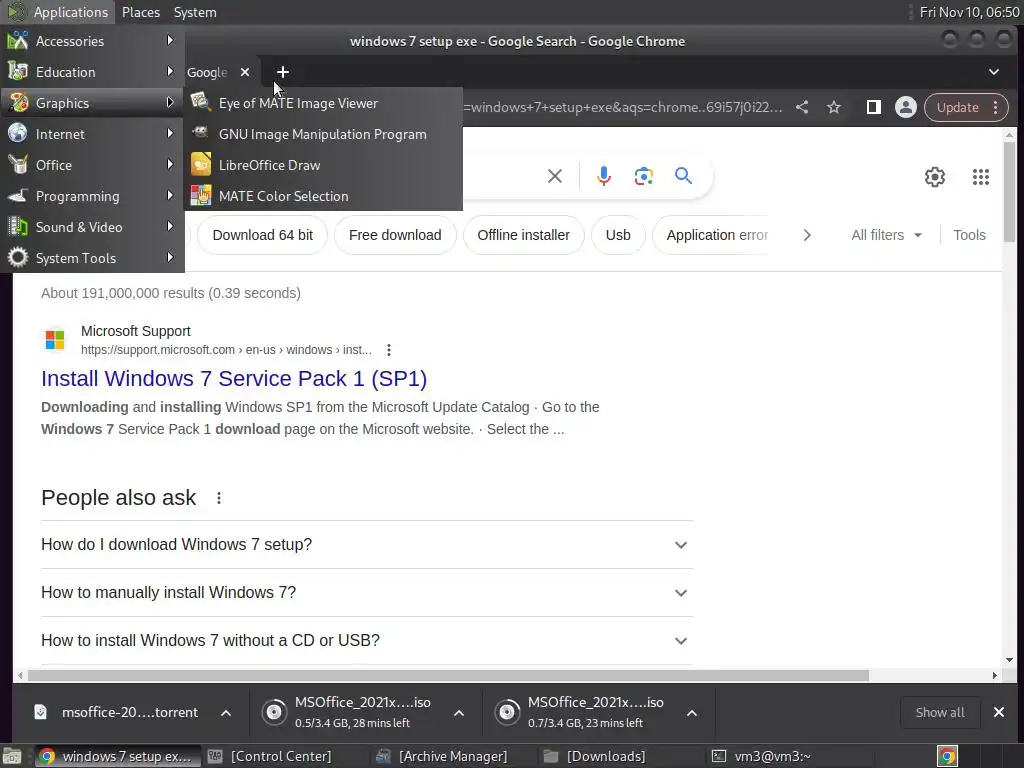Open LibreOffice Draw from Graphics menu
The image size is (1024, 768).
324,165
